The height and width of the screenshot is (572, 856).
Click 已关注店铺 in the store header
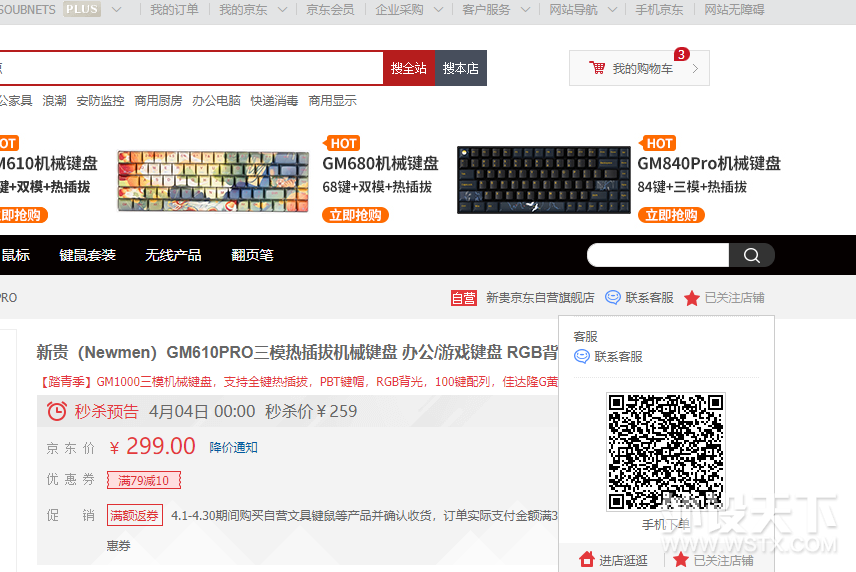tap(734, 297)
